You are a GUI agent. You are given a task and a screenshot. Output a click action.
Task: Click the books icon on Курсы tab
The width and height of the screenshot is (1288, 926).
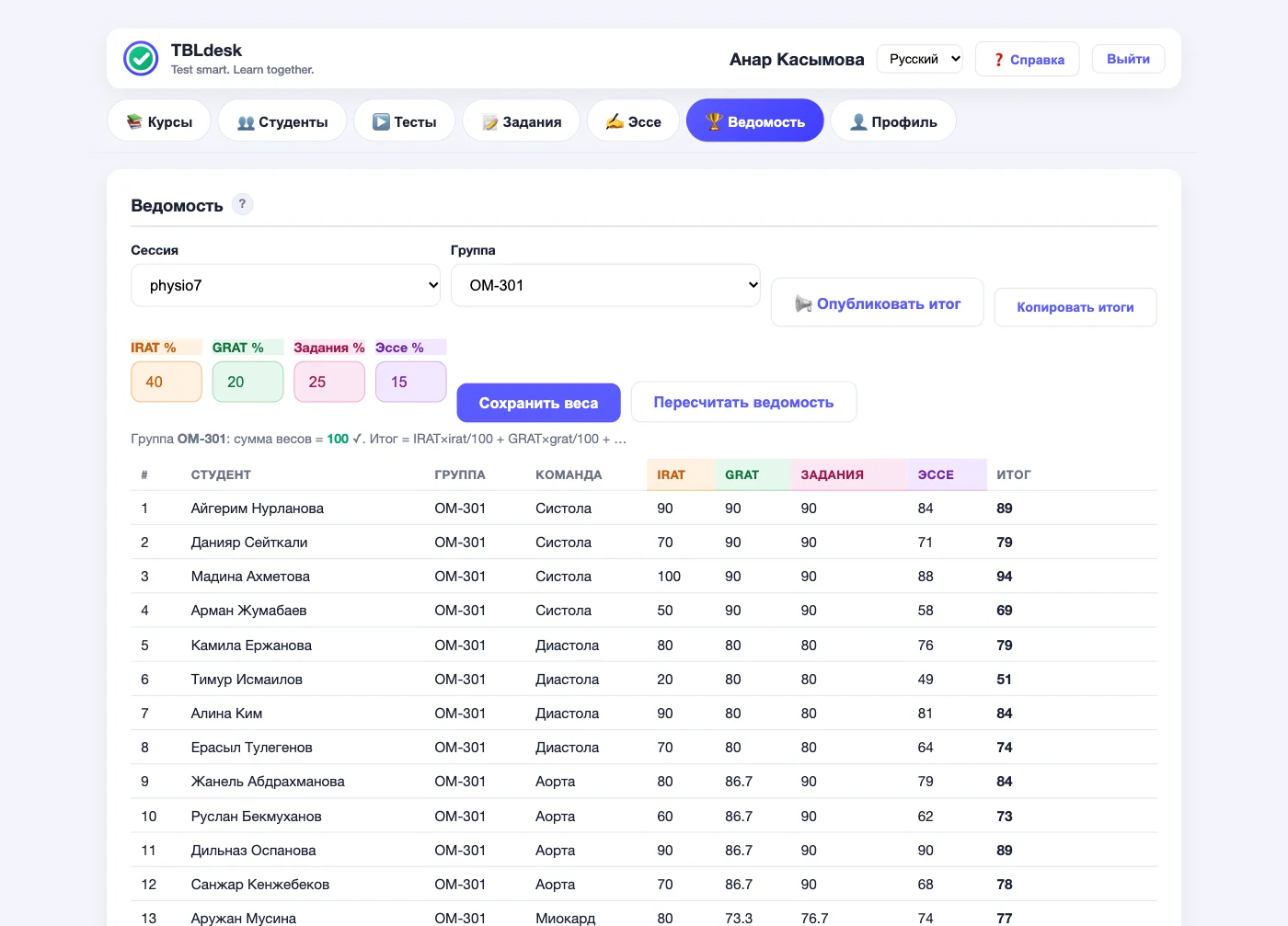coord(134,121)
